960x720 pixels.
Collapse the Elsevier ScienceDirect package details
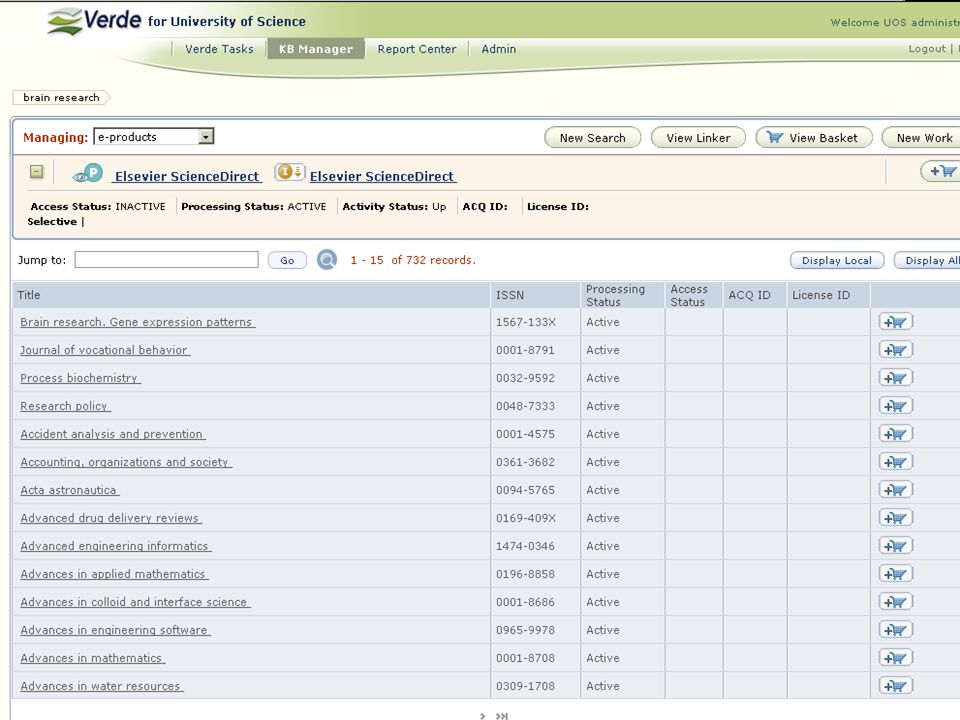(x=37, y=172)
